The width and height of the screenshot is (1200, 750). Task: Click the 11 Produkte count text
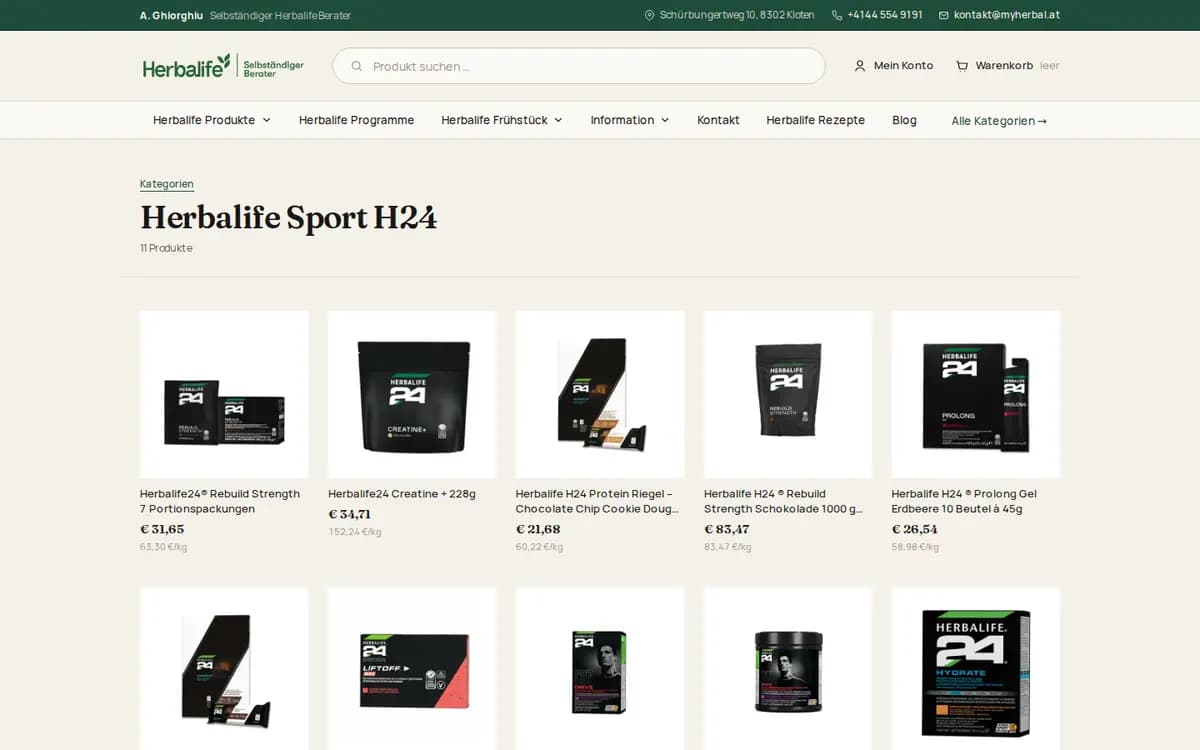coord(166,248)
